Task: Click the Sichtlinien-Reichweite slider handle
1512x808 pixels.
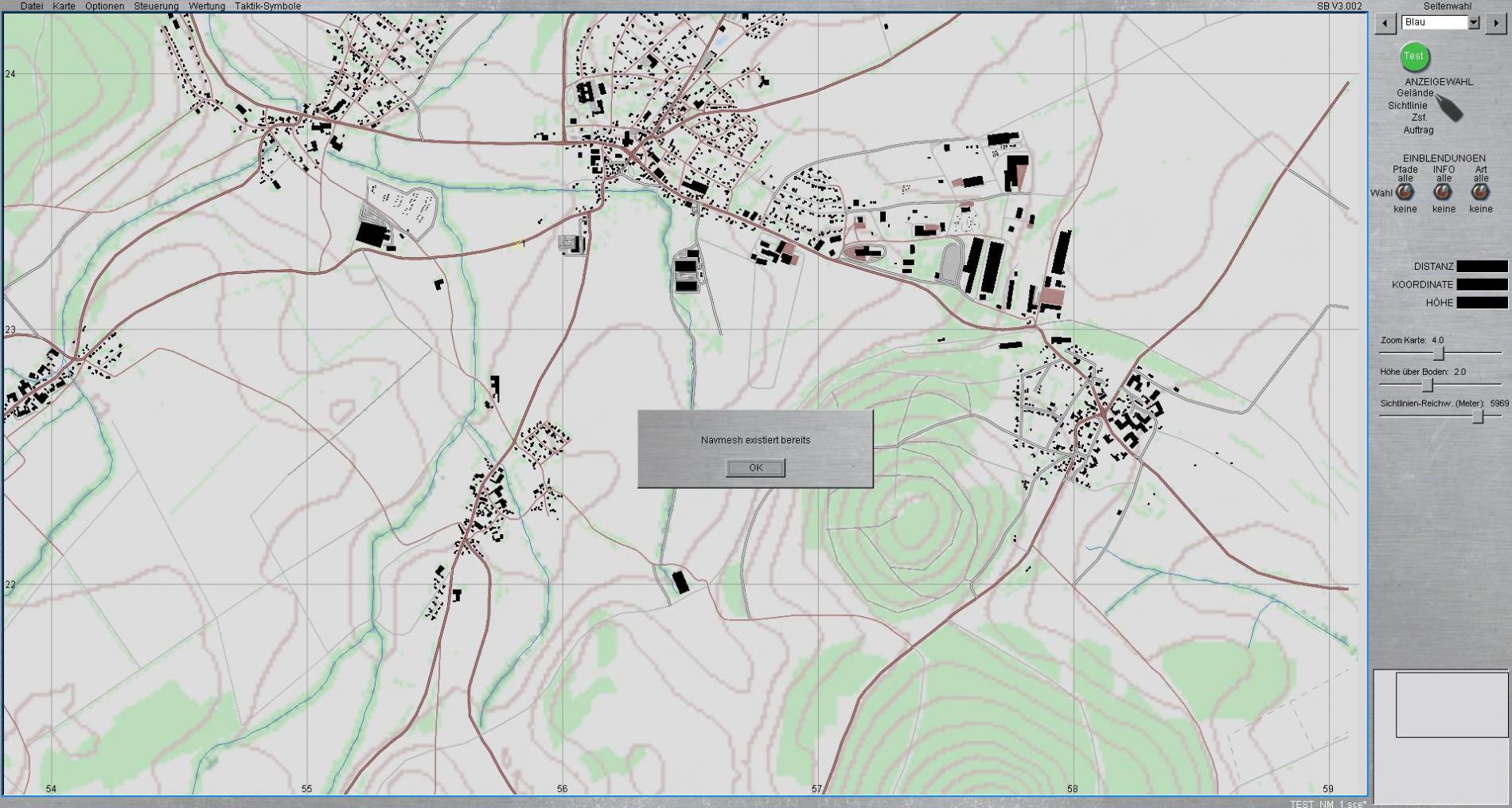Action: point(1478,417)
